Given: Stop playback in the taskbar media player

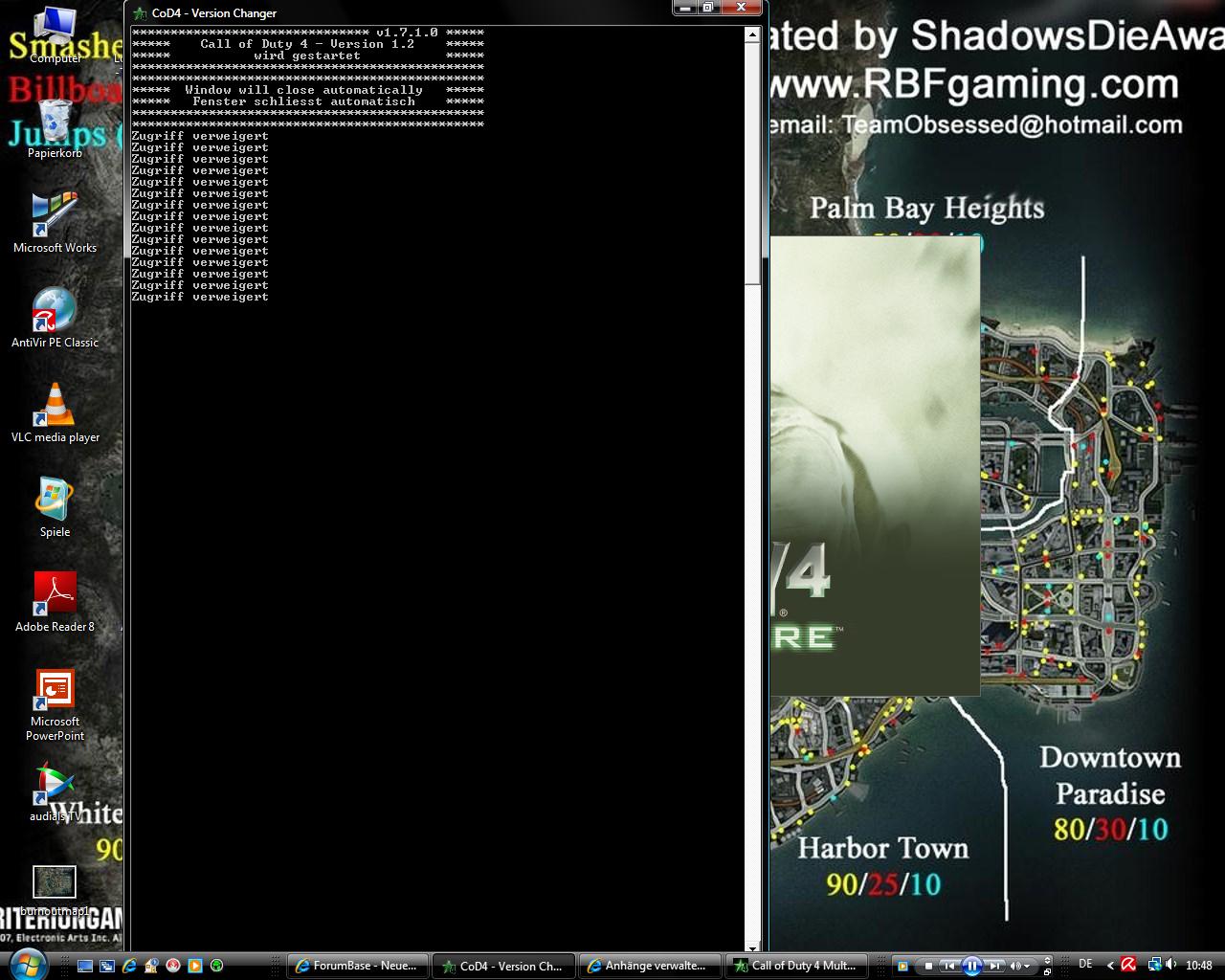Looking at the screenshot, I should click(928, 966).
